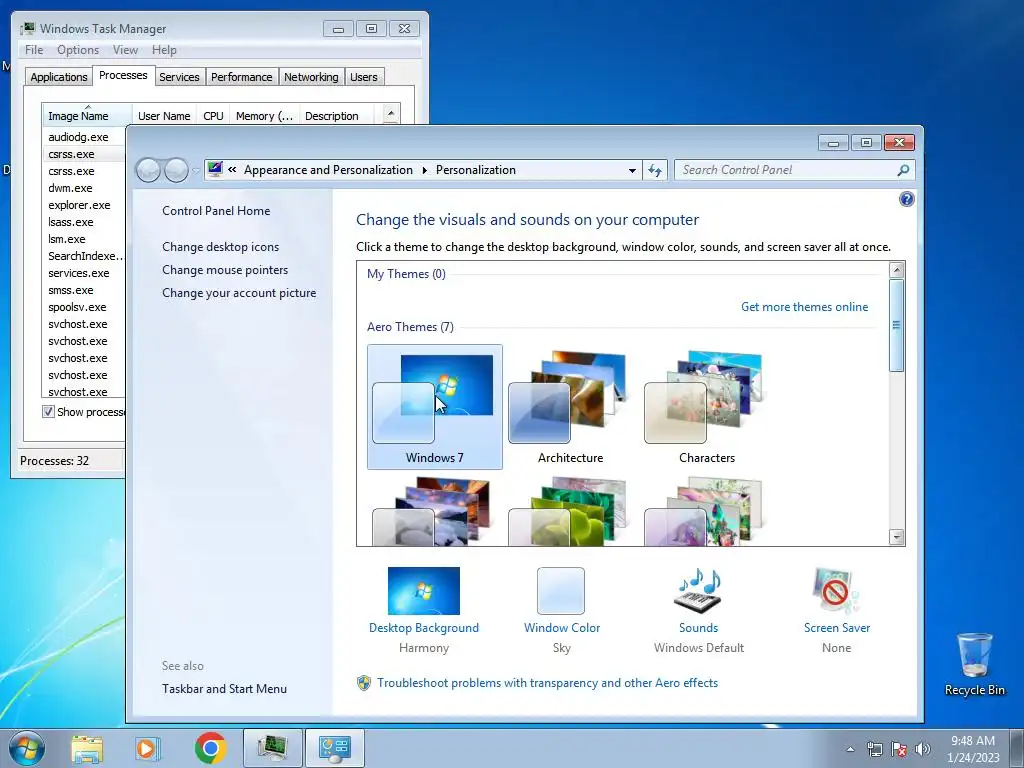Click the Personalization breadcrumb segment
1024x768 pixels.
pyautogui.click(x=476, y=170)
